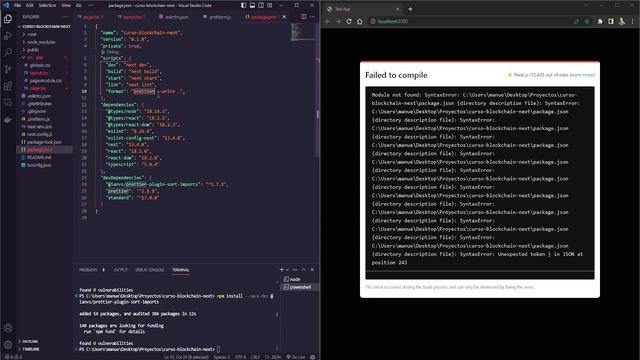This screenshot has width=640, height=360.
Task: Switch to the page.tsx editor tab
Action: click(x=93, y=17)
